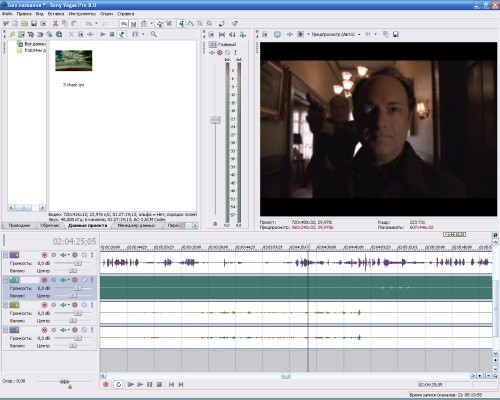Select the Zoom edit tool magnifier
The height and width of the screenshot is (400, 500).
[x=209, y=23]
